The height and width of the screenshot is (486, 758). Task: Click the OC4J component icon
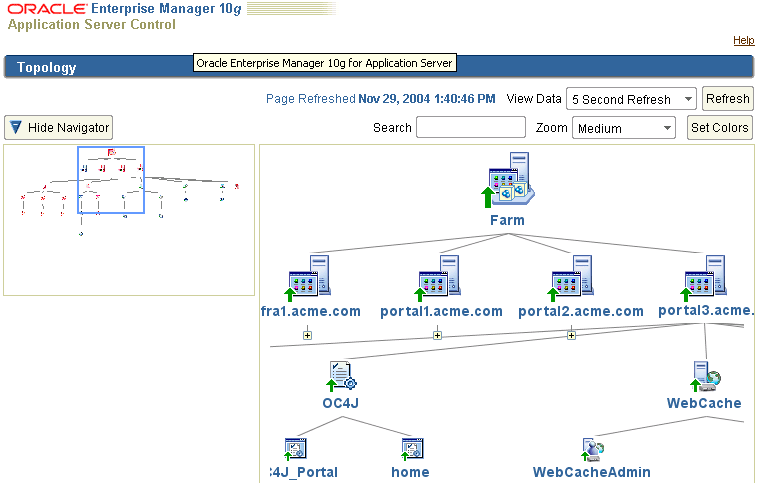342,376
